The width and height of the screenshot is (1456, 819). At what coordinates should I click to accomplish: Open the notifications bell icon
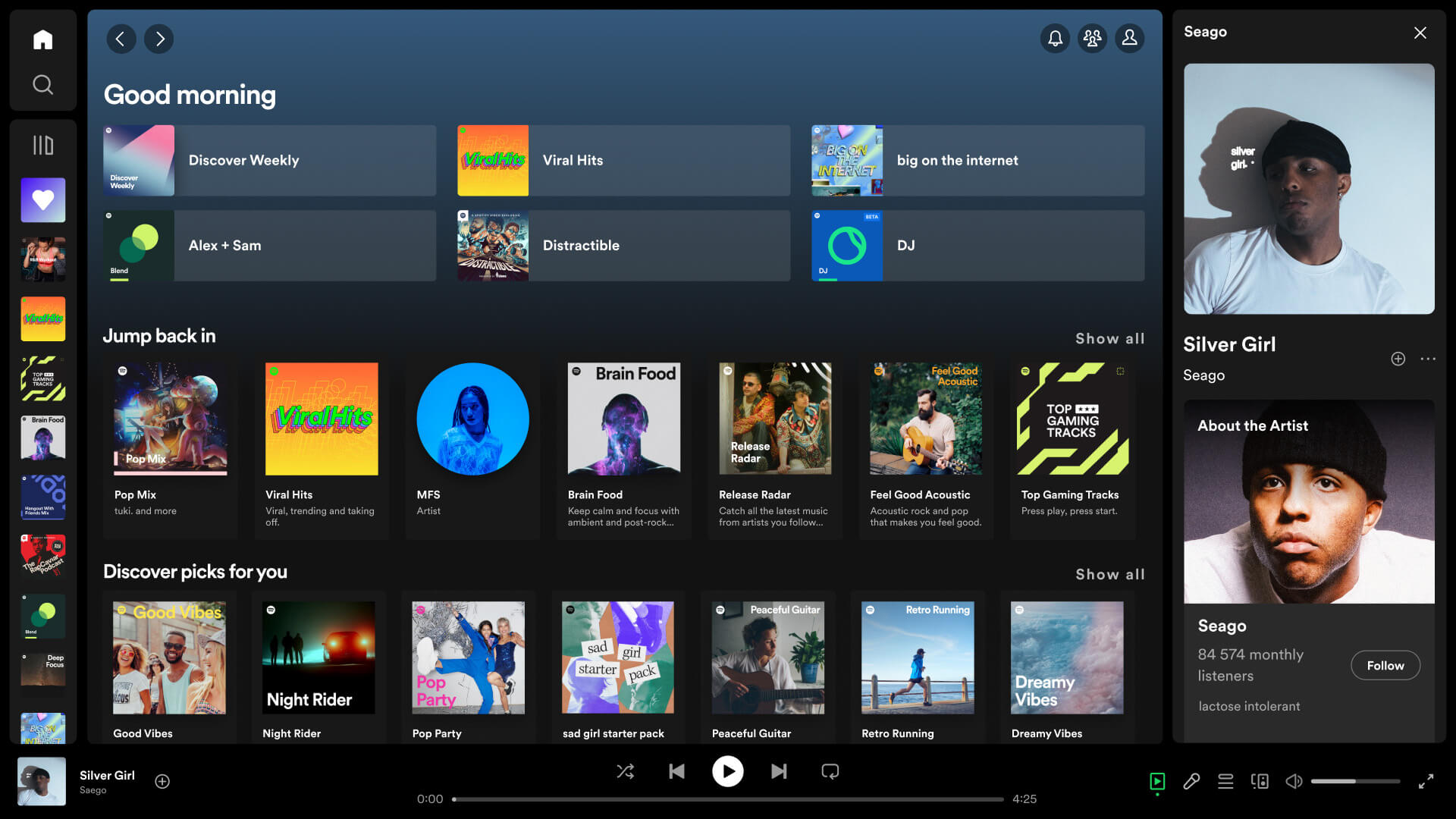1055,38
